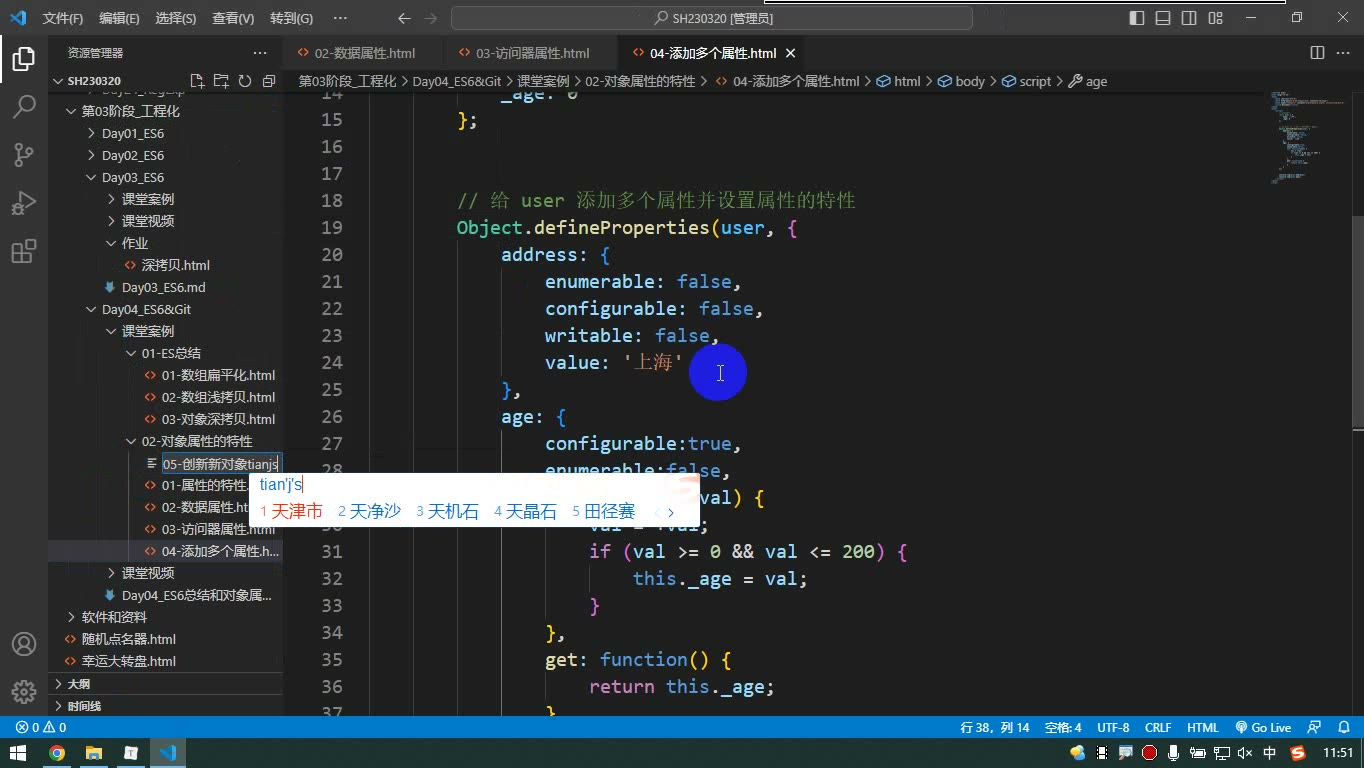This screenshot has height=768, width=1364.
Task: Select IME candidate 天津市
Action: [291, 511]
